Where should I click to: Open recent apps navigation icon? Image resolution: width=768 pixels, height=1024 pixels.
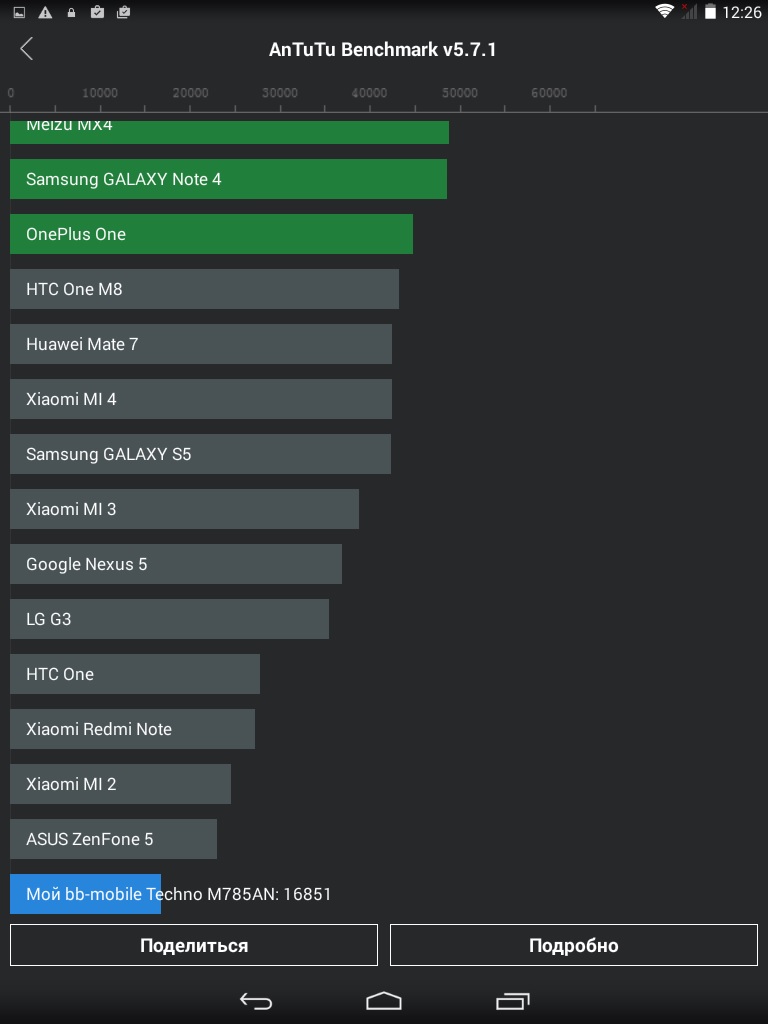tap(513, 1000)
